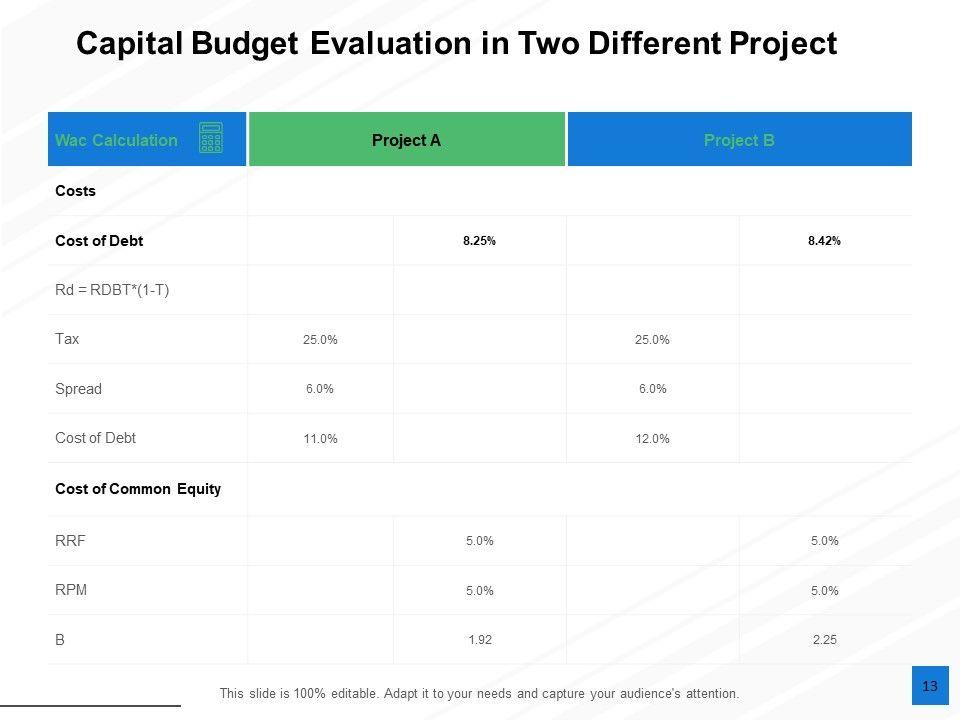The image size is (960, 720).
Task: Click the 12.0% cost of debt value
Action: (652, 439)
